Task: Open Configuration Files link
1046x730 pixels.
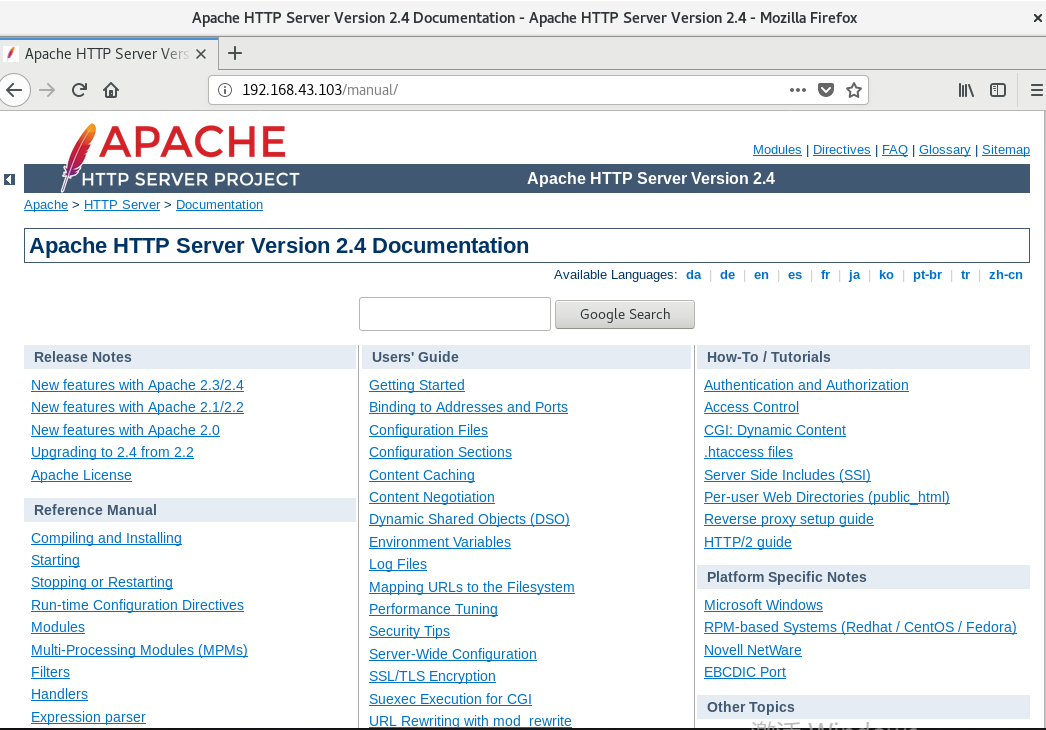Action: click(428, 430)
